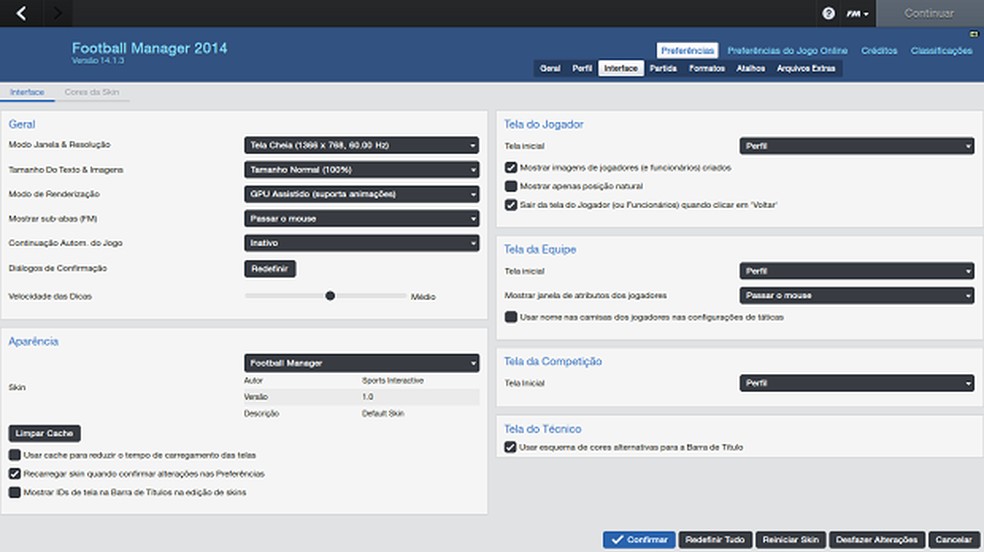The width and height of the screenshot is (984, 552).
Task: Switch to the Geral preferences tab
Action: point(550,68)
